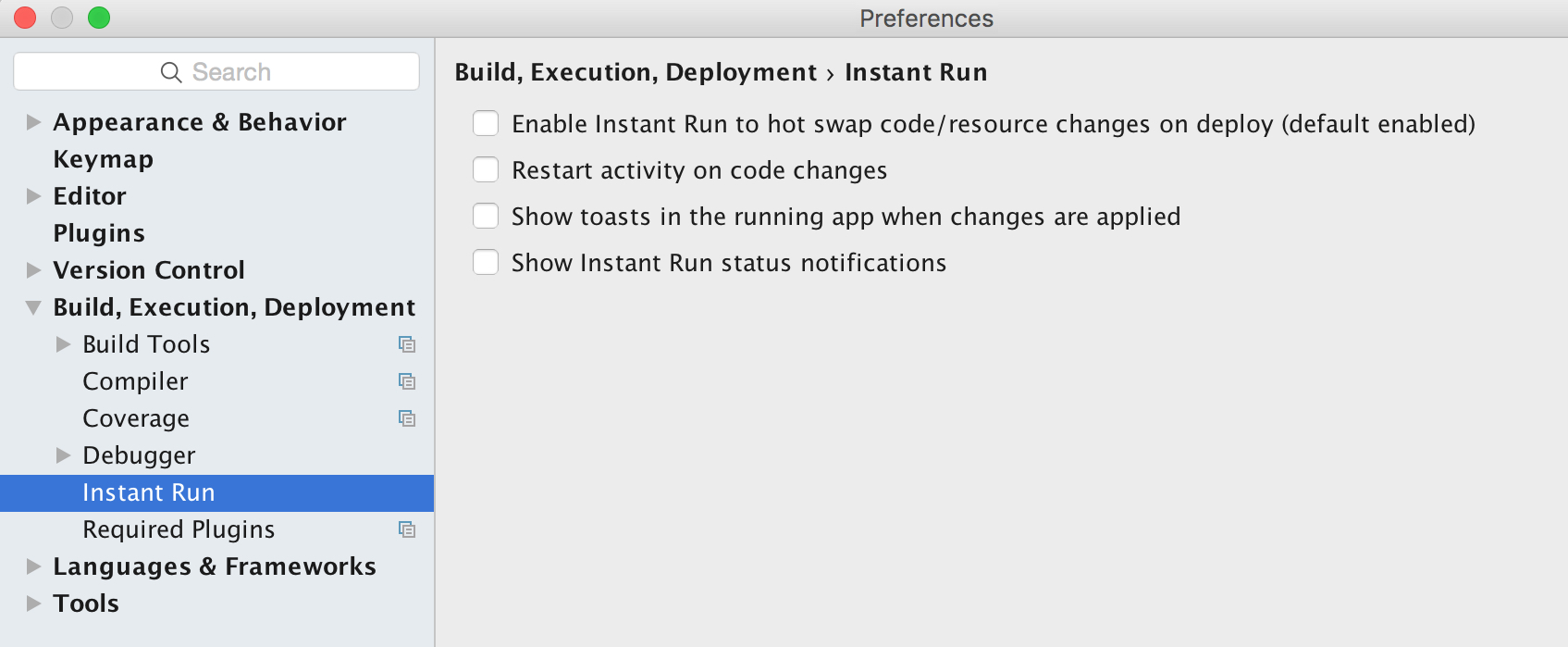Collapse Build, Execution, Deployment section
The image size is (1568, 647).
33,307
